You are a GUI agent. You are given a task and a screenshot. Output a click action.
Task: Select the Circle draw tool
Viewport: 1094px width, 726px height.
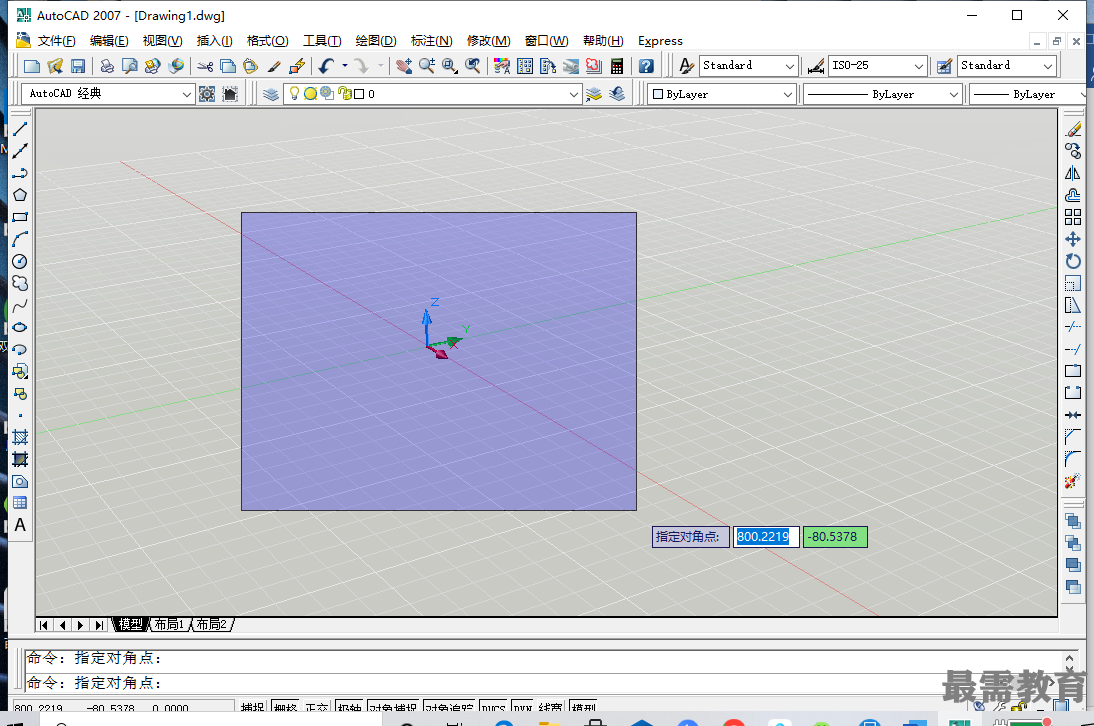click(20, 262)
